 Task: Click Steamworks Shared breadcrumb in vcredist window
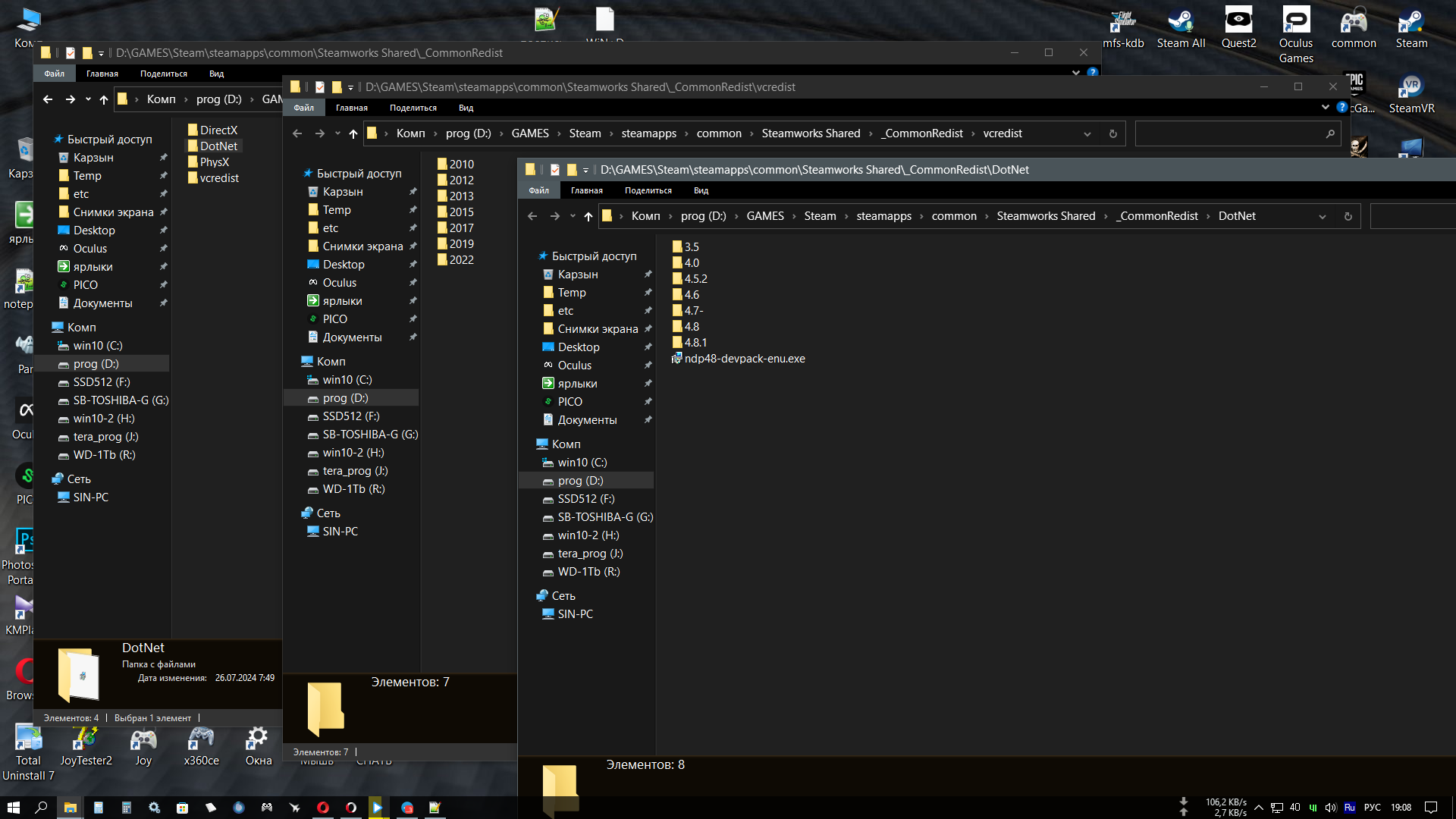pos(811,133)
